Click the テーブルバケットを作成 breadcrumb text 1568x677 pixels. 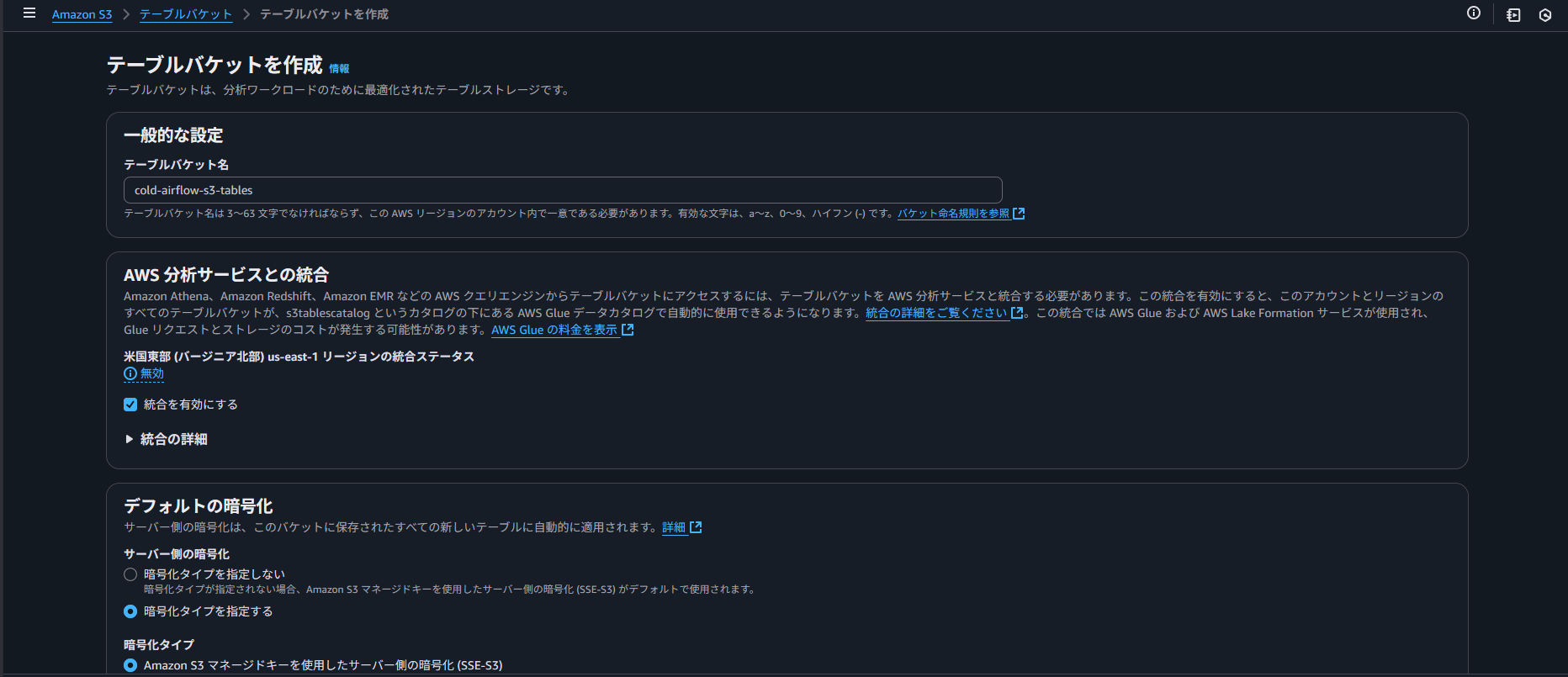point(324,14)
